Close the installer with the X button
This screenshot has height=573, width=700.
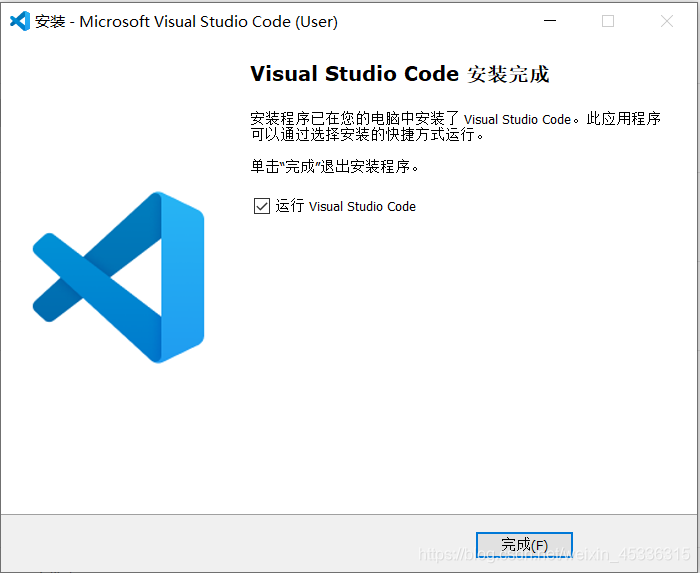(667, 21)
